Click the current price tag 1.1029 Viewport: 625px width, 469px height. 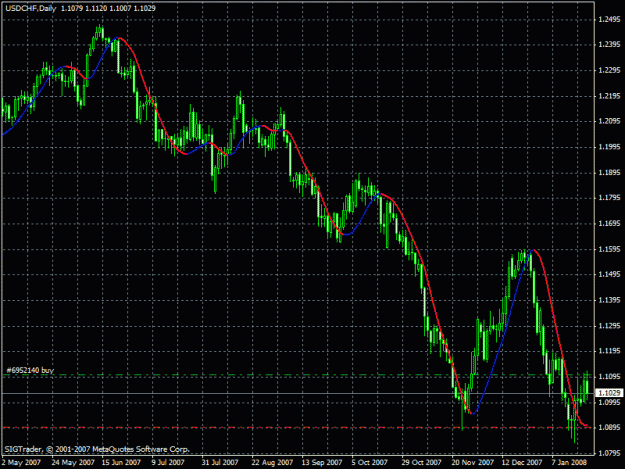609,393
